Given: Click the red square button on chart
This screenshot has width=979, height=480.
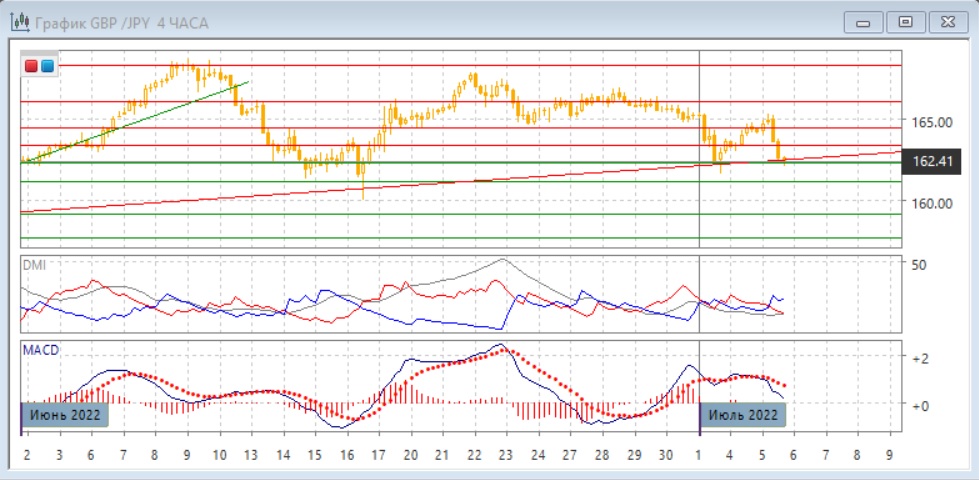Looking at the screenshot, I should coord(32,66).
